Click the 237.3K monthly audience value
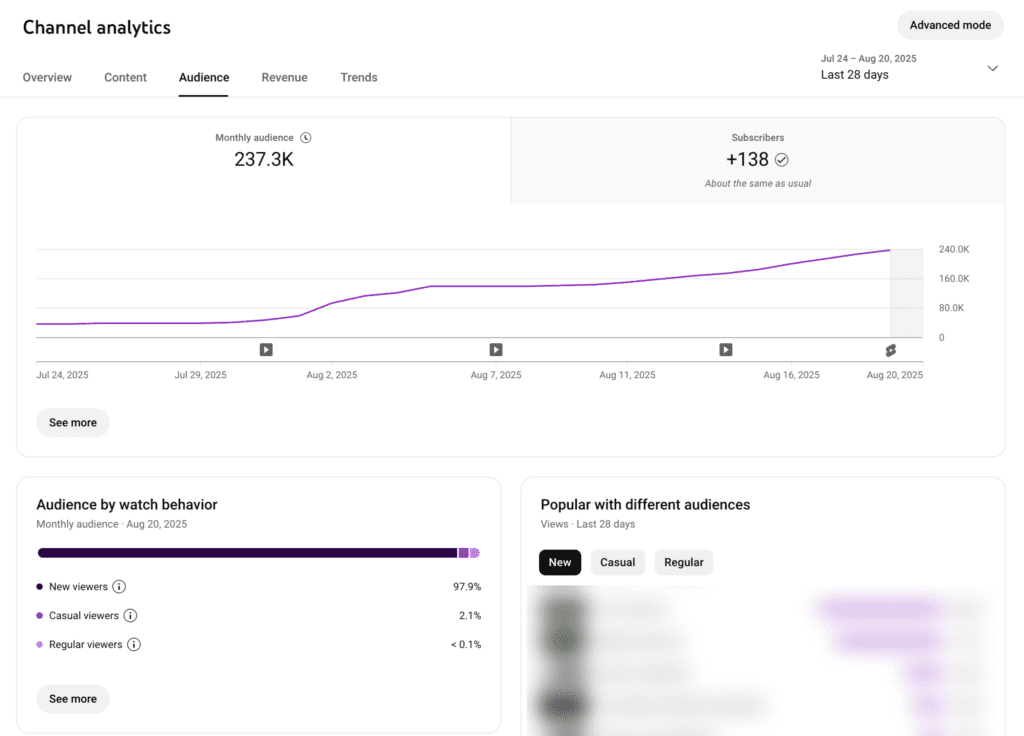This screenshot has width=1024, height=736. (x=264, y=159)
